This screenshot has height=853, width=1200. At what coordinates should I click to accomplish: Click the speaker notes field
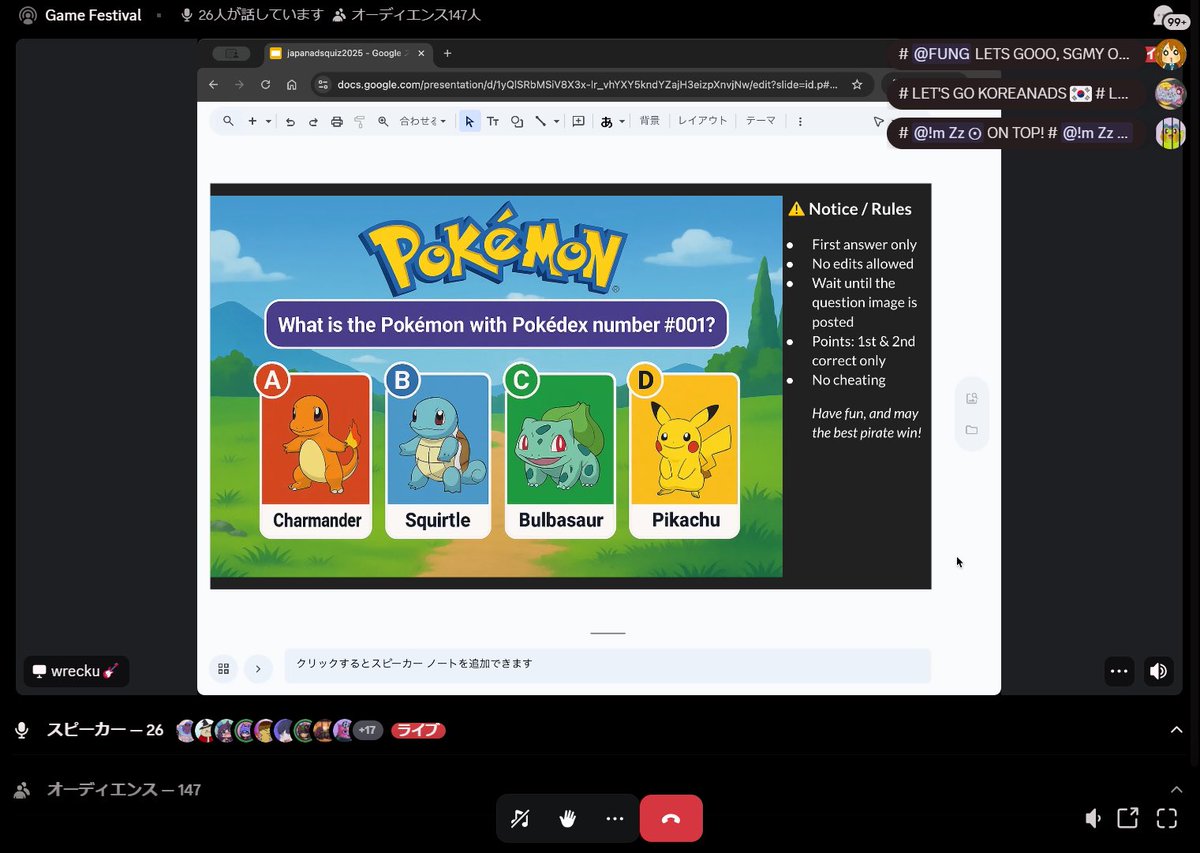coord(607,665)
